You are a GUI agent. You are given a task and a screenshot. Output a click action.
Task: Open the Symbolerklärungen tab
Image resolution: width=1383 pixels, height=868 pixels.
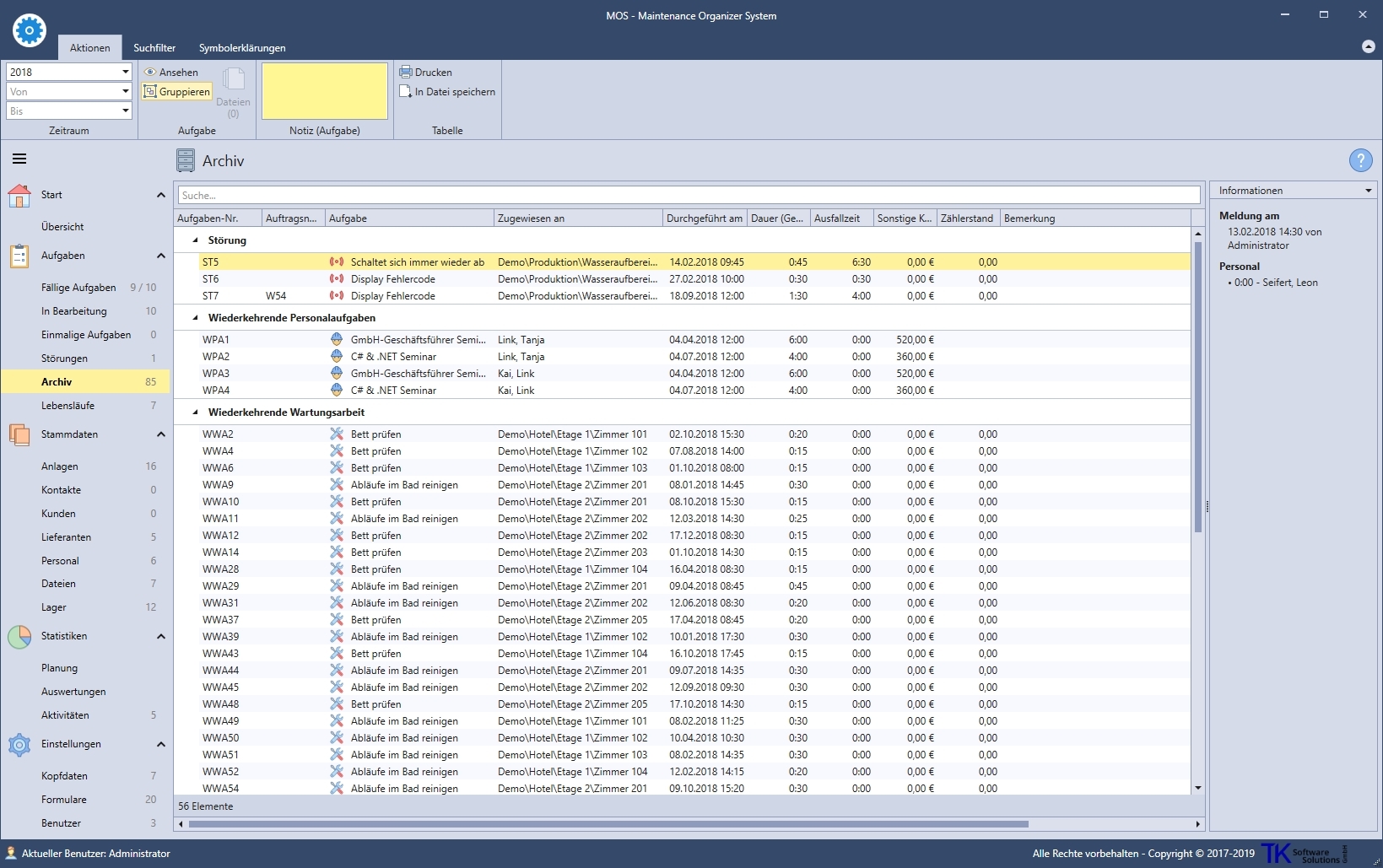pyautogui.click(x=242, y=48)
